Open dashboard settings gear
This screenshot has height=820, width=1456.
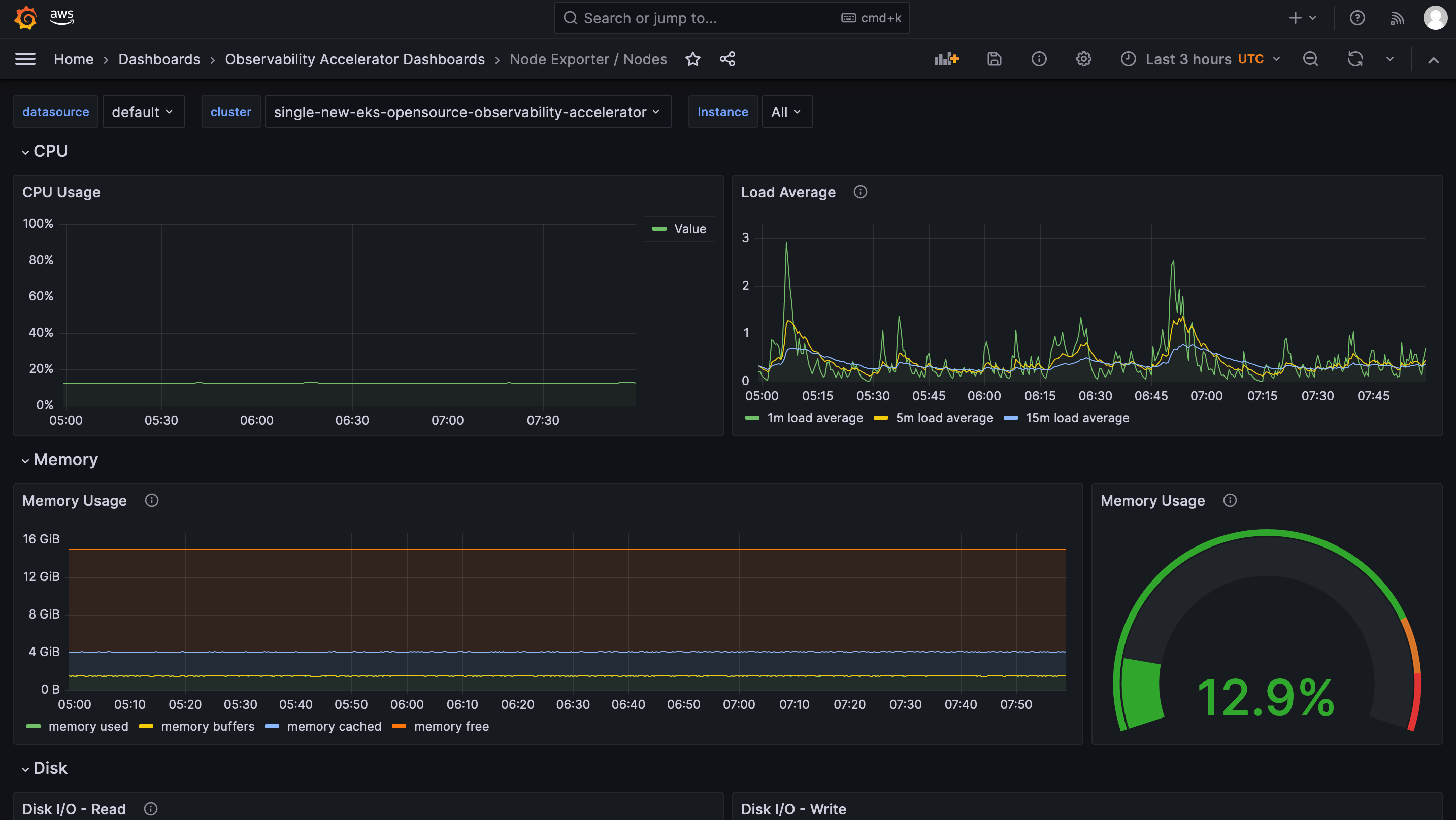(x=1083, y=59)
